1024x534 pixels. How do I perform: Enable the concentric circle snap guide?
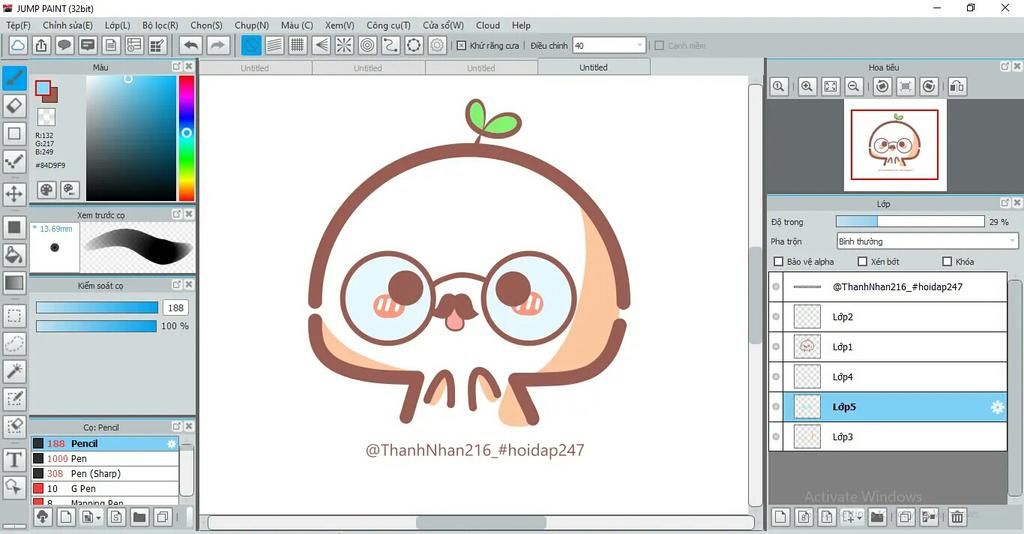pos(368,45)
